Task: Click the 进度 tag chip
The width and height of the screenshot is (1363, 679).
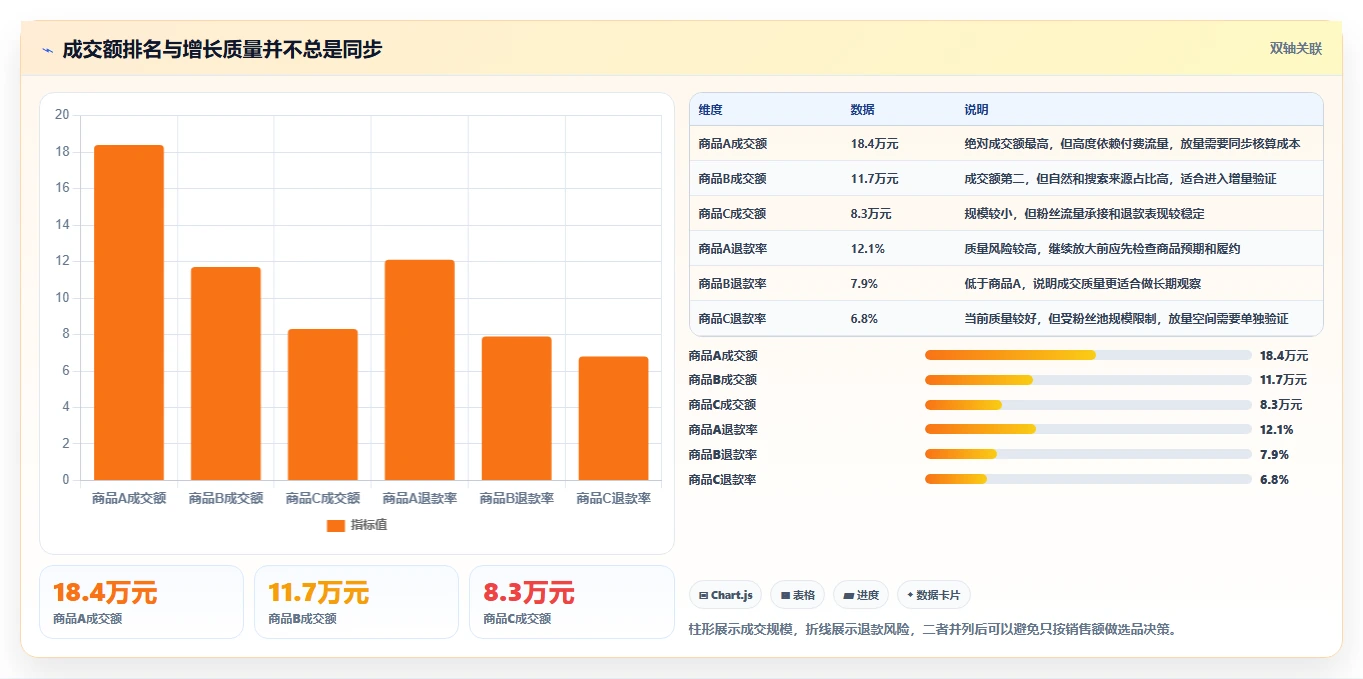Action: [x=861, y=595]
